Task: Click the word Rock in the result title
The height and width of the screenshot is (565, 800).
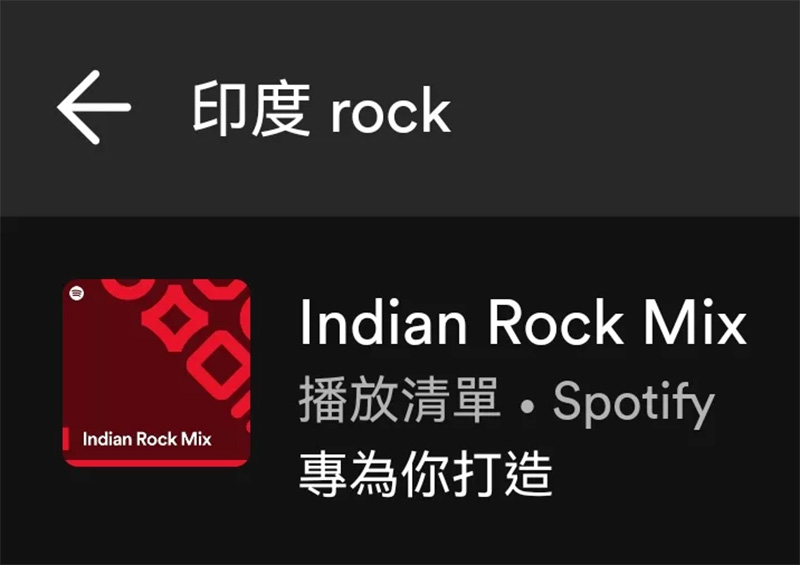Action: [556, 324]
